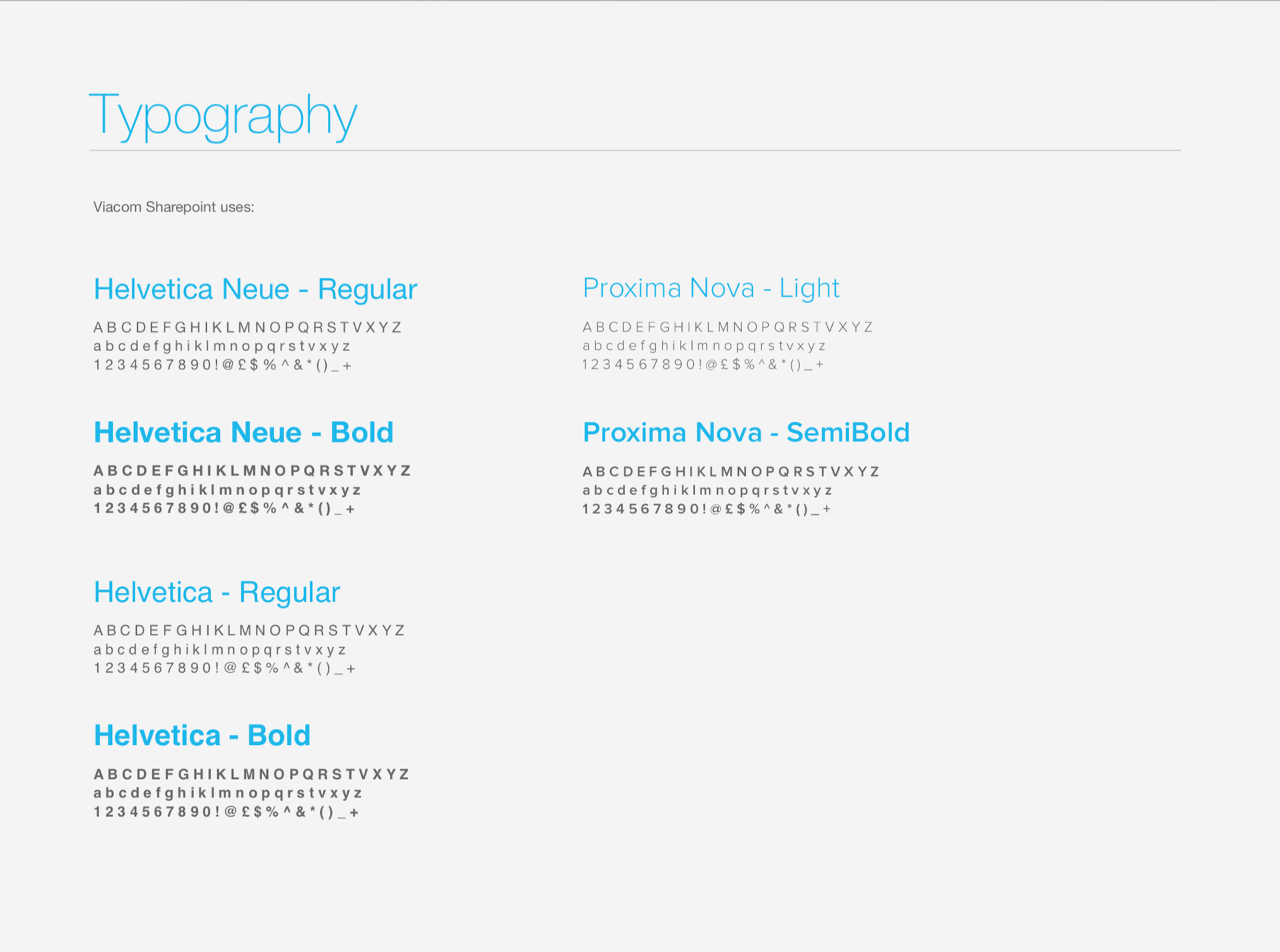
Task: Click uppercase alphabet under Helvetica Regular
Action: (x=249, y=631)
